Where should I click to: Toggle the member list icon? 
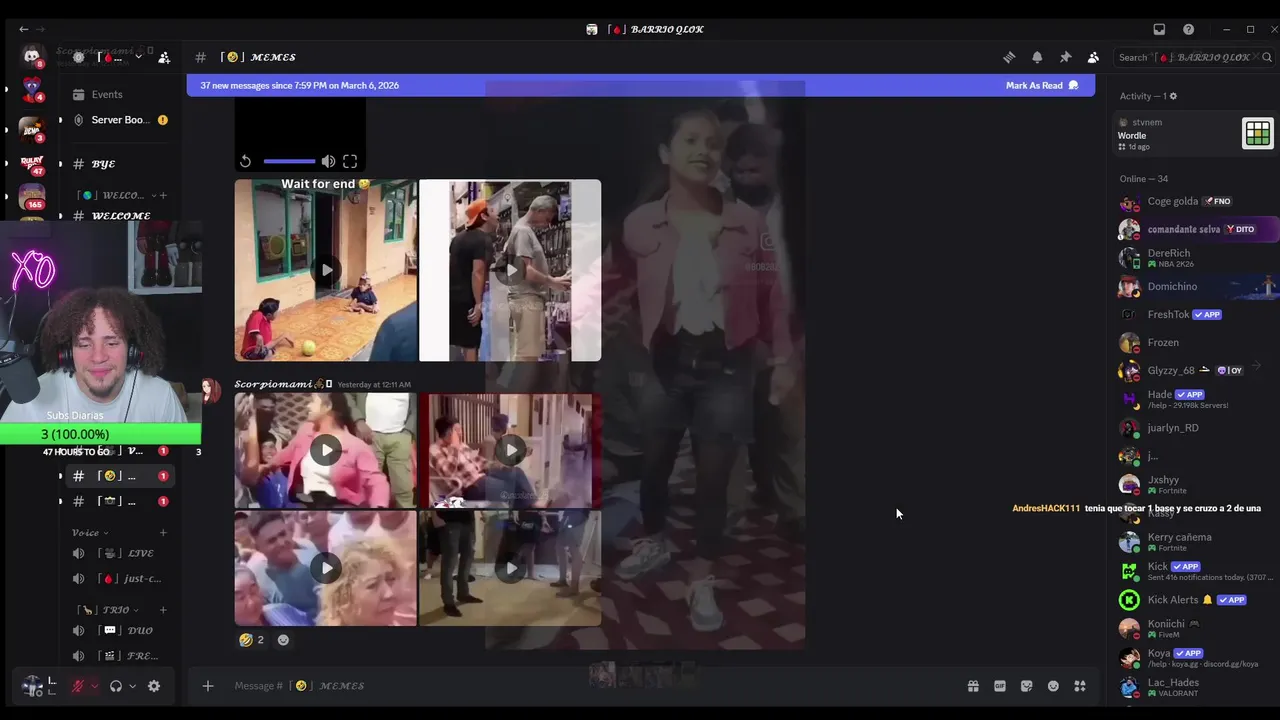click(1093, 57)
